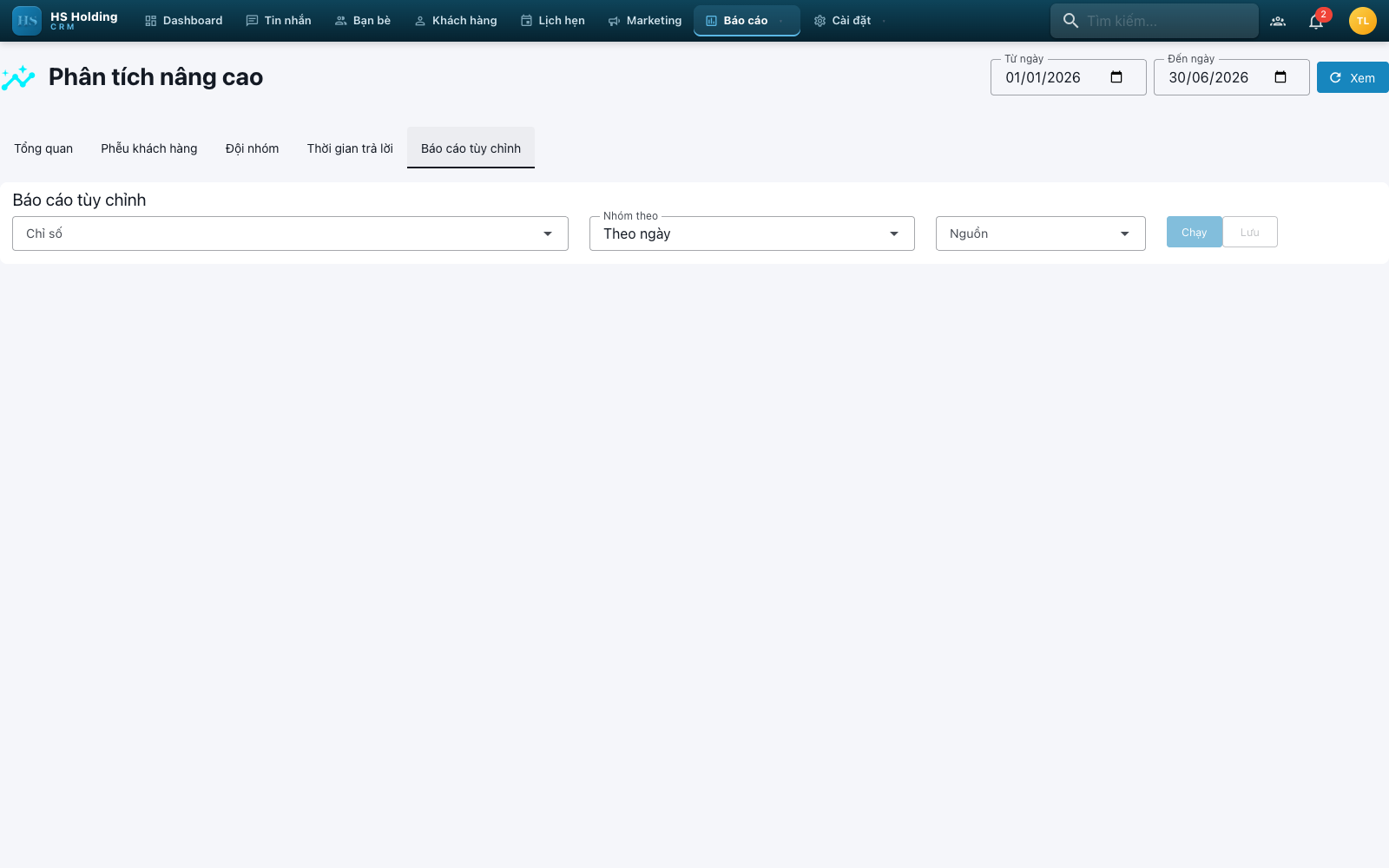Viewport: 1389px width, 868px height.
Task: Open the Nguồn dropdown
Action: [x=1041, y=233]
